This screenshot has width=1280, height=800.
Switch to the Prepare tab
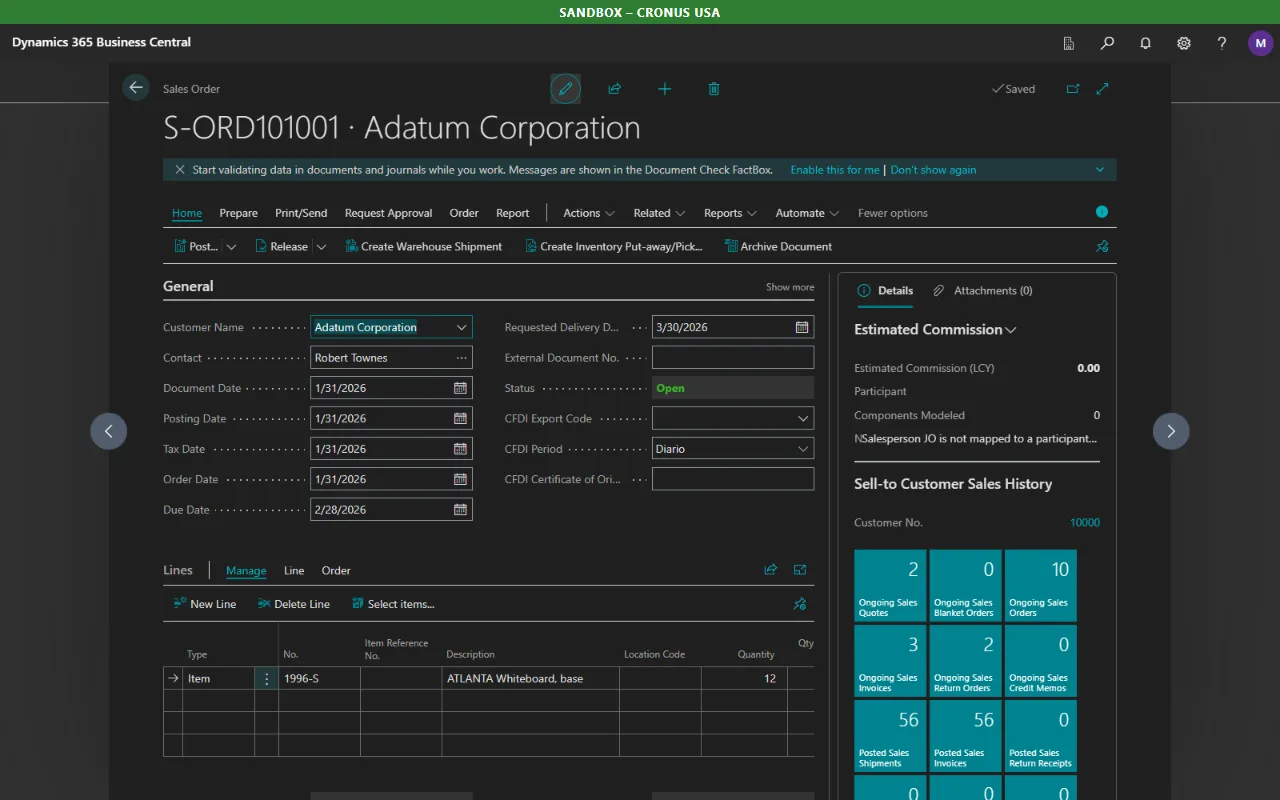239,213
